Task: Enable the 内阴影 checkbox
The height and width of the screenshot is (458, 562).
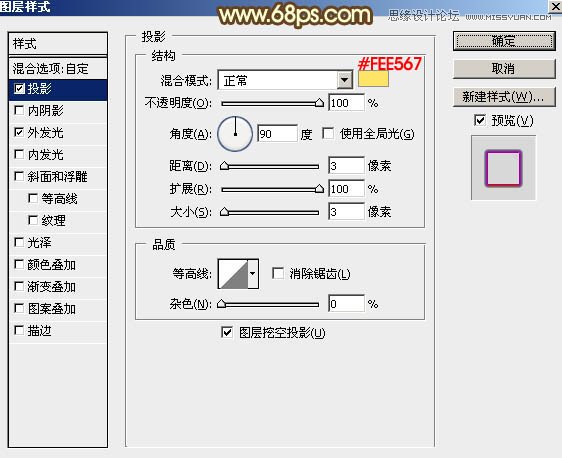Action: [19, 110]
